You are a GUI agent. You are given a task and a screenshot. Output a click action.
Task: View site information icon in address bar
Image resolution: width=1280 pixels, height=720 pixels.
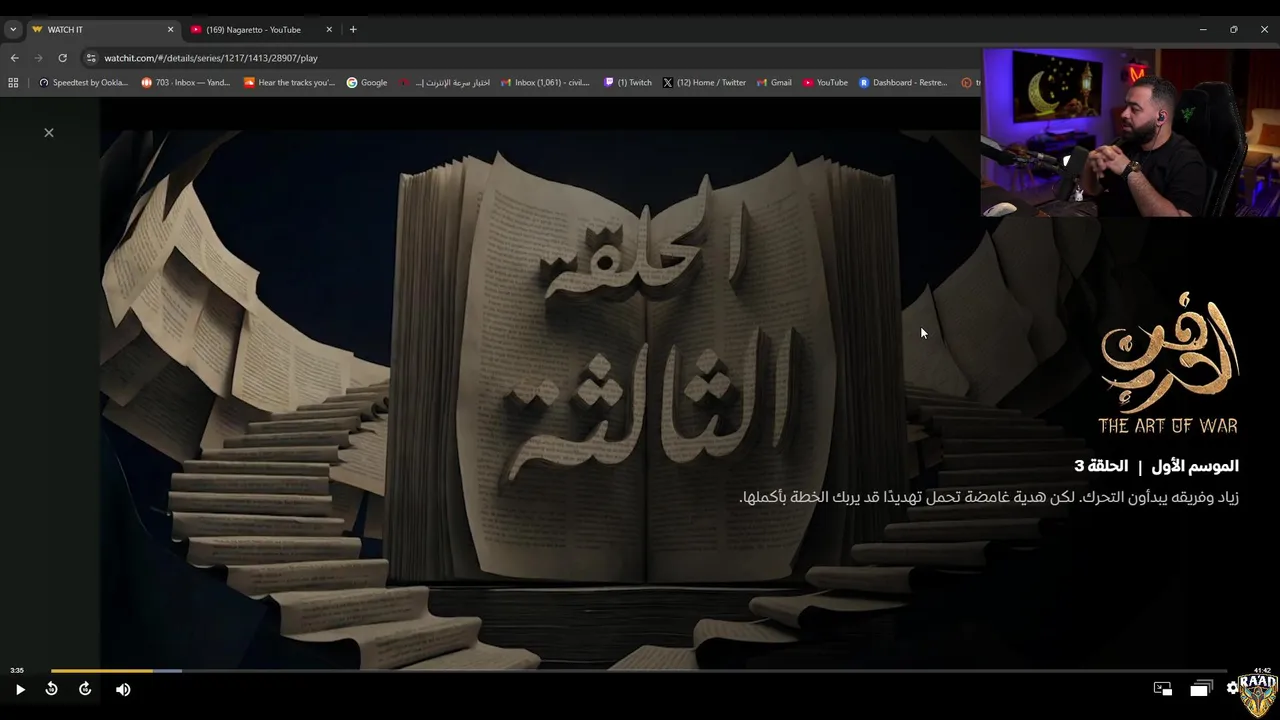point(91,58)
